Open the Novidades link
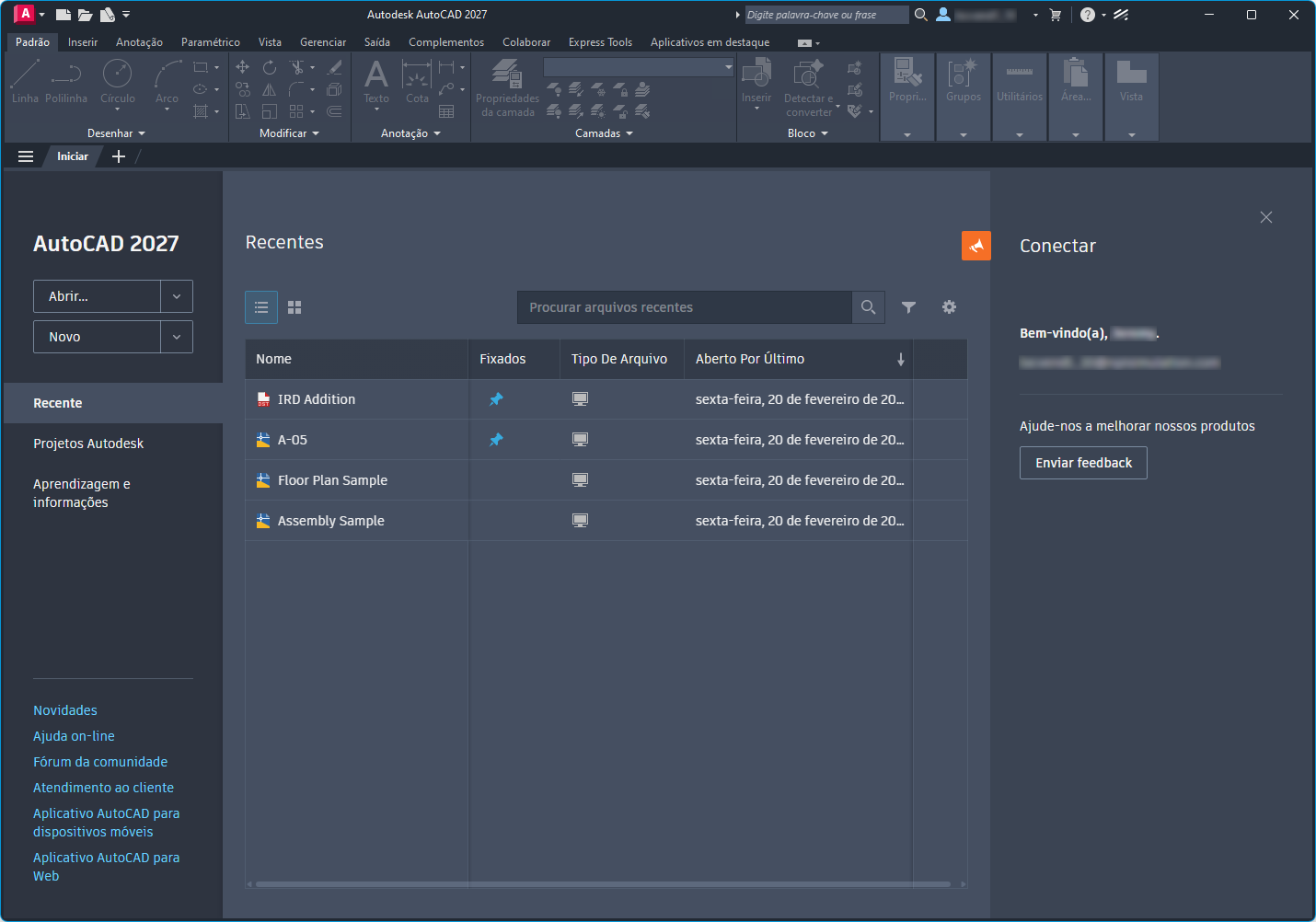The width and height of the screenshot is (1316, 922). pos(65,710)
